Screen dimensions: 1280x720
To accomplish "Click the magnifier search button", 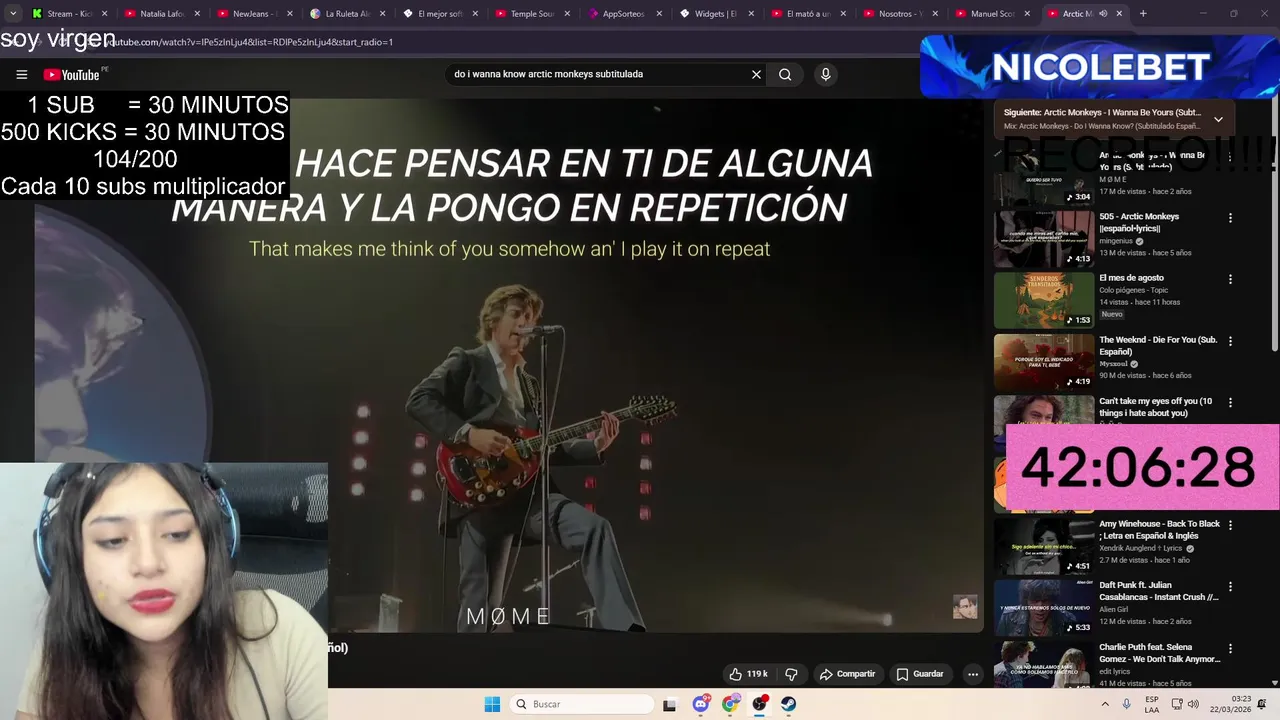I will [x=785, y=74].
